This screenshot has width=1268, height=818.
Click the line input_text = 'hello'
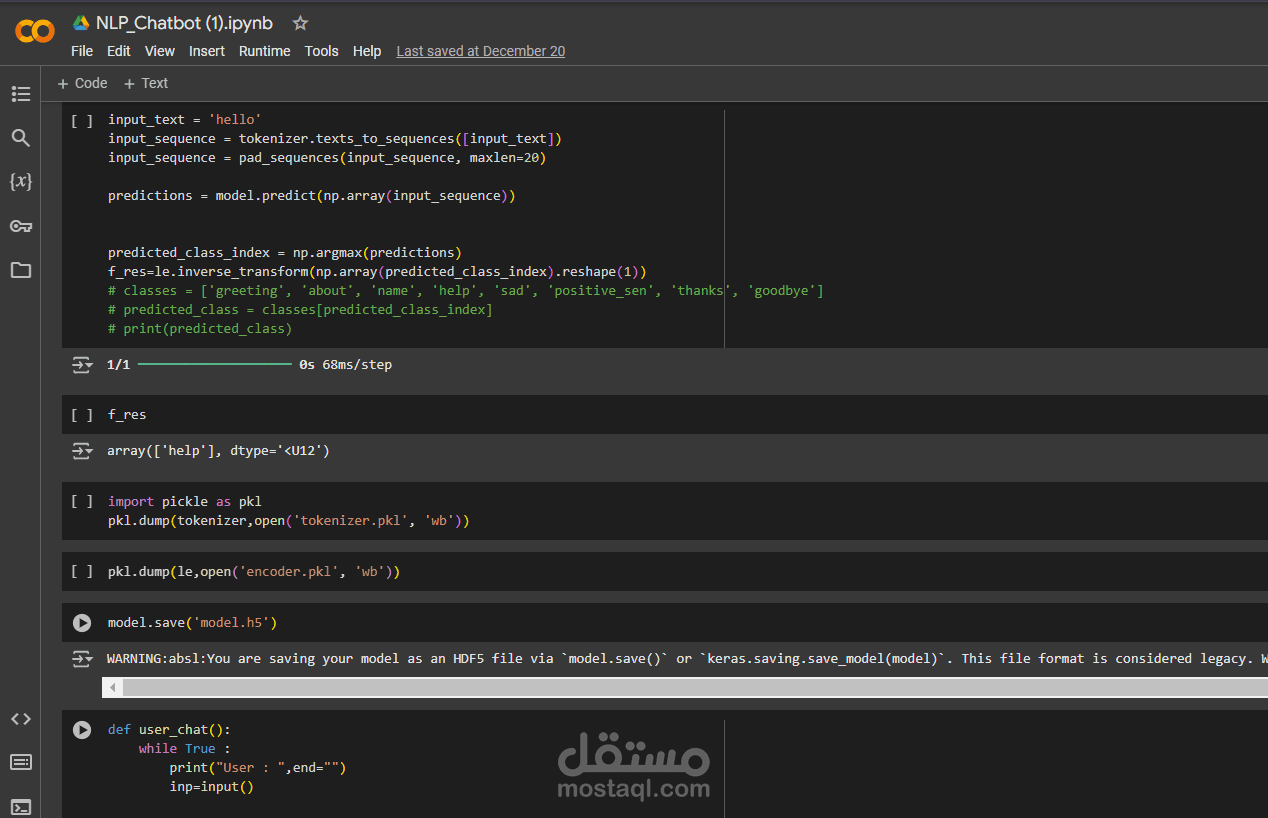point(184,120)
